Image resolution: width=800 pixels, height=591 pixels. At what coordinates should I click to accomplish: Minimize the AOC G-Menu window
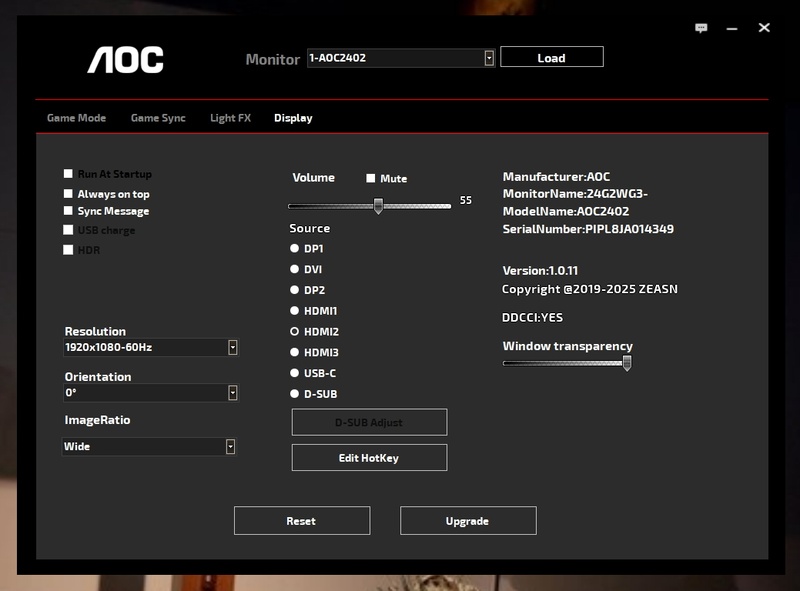coord(732,29)
